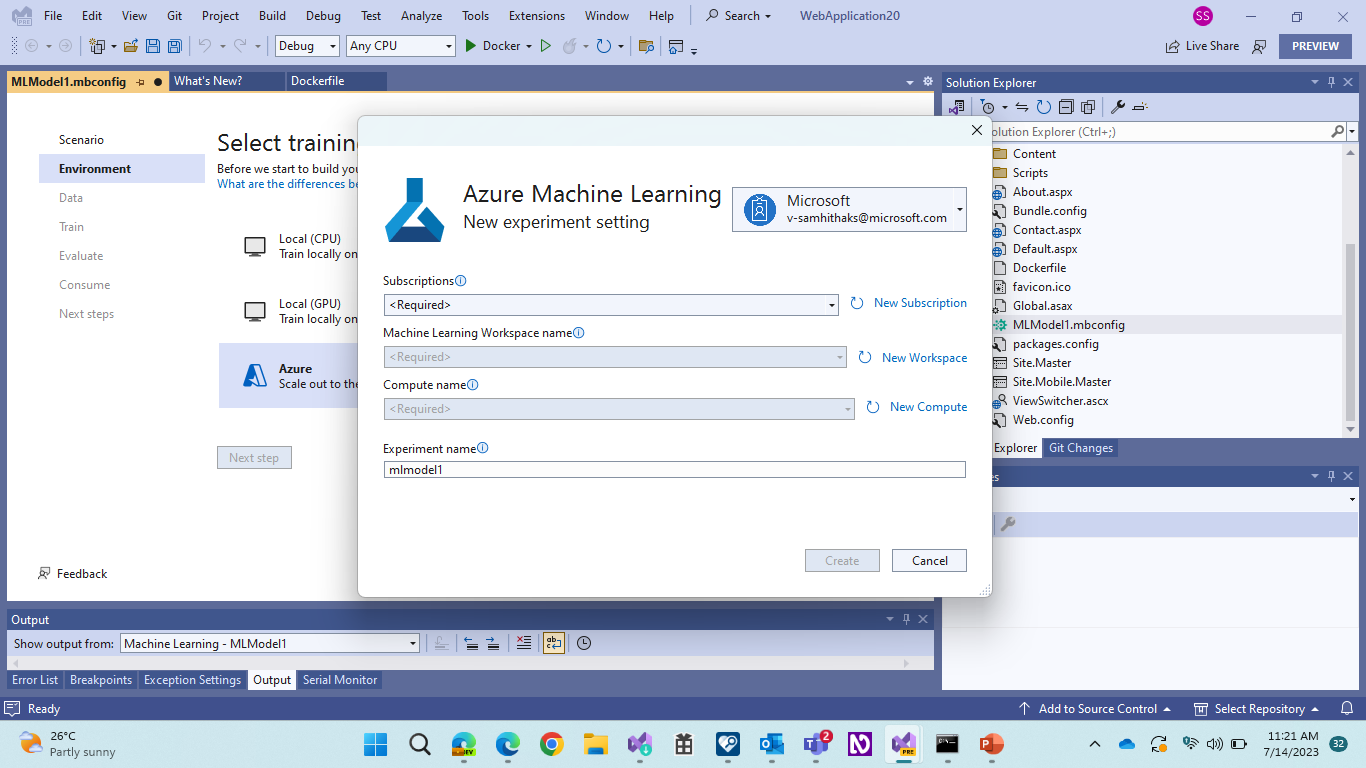Save all files using the Save All icon

coord(173,45)
